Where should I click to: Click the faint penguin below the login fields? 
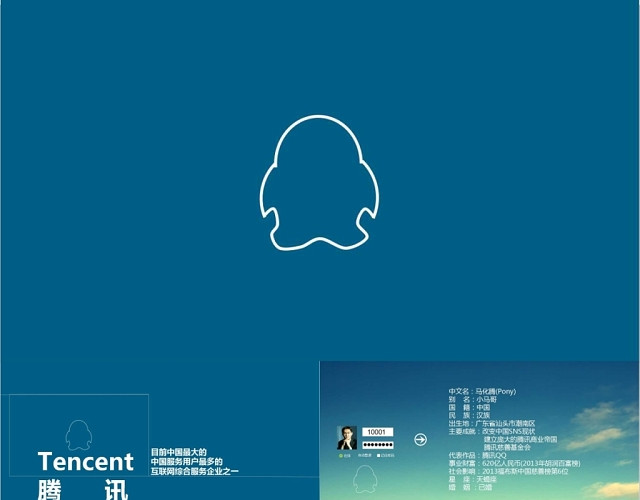click(364, 479)
